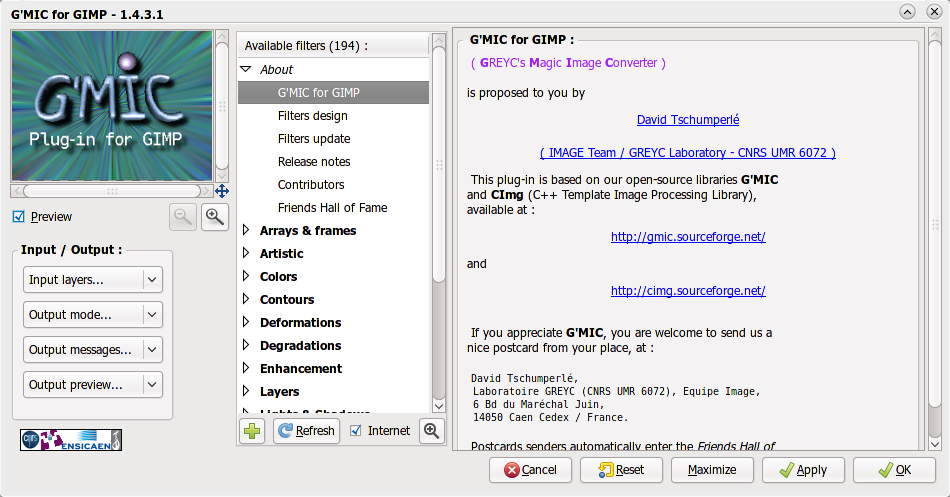Click the magnifier button next to Internet
Image resolution: width=950 pixels, height=497 pixels.
point(431,431)
